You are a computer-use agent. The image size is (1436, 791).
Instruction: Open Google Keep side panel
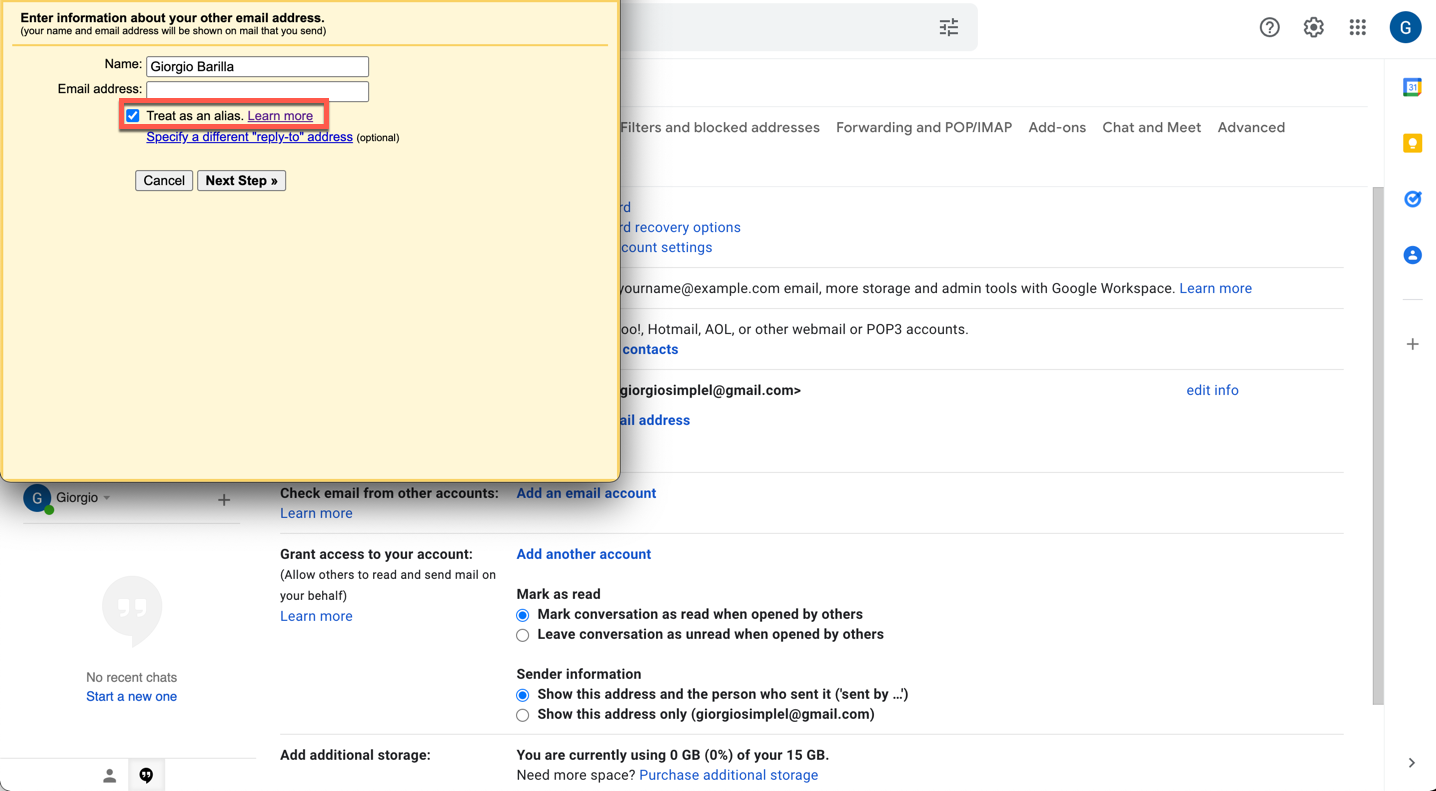[x=1412, y=143]
